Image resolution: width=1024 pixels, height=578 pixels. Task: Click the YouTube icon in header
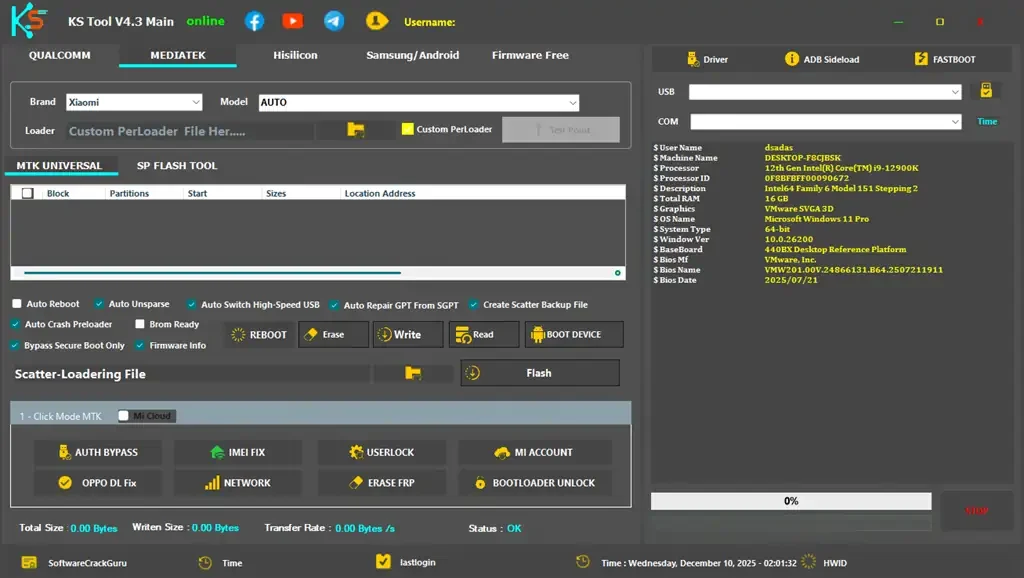tap(293, 21)
